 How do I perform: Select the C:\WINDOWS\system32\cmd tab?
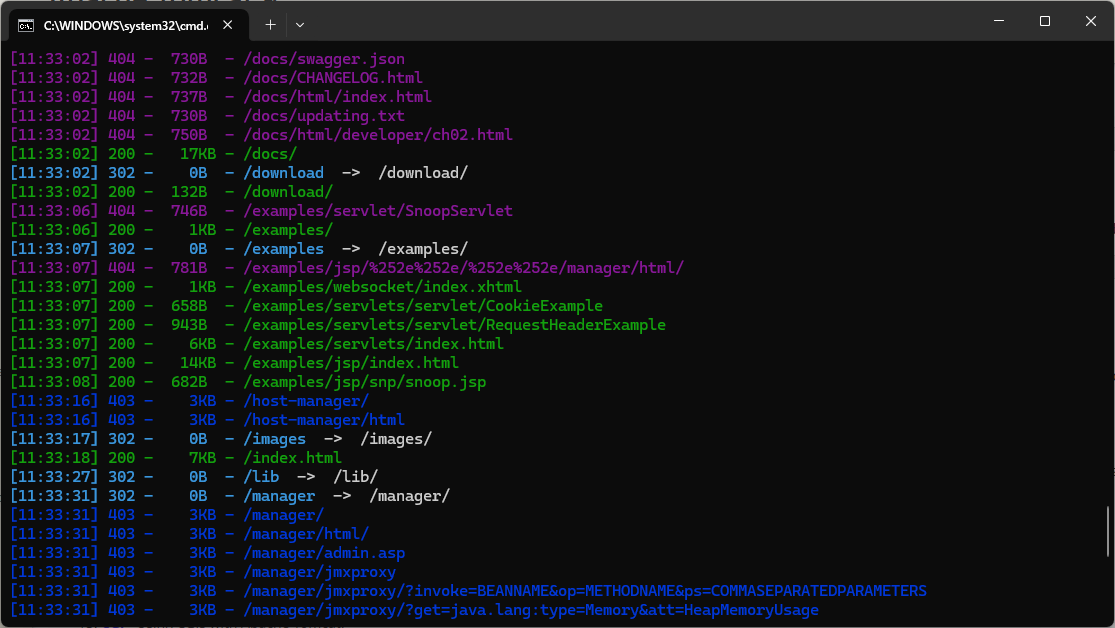pos(120,24)
